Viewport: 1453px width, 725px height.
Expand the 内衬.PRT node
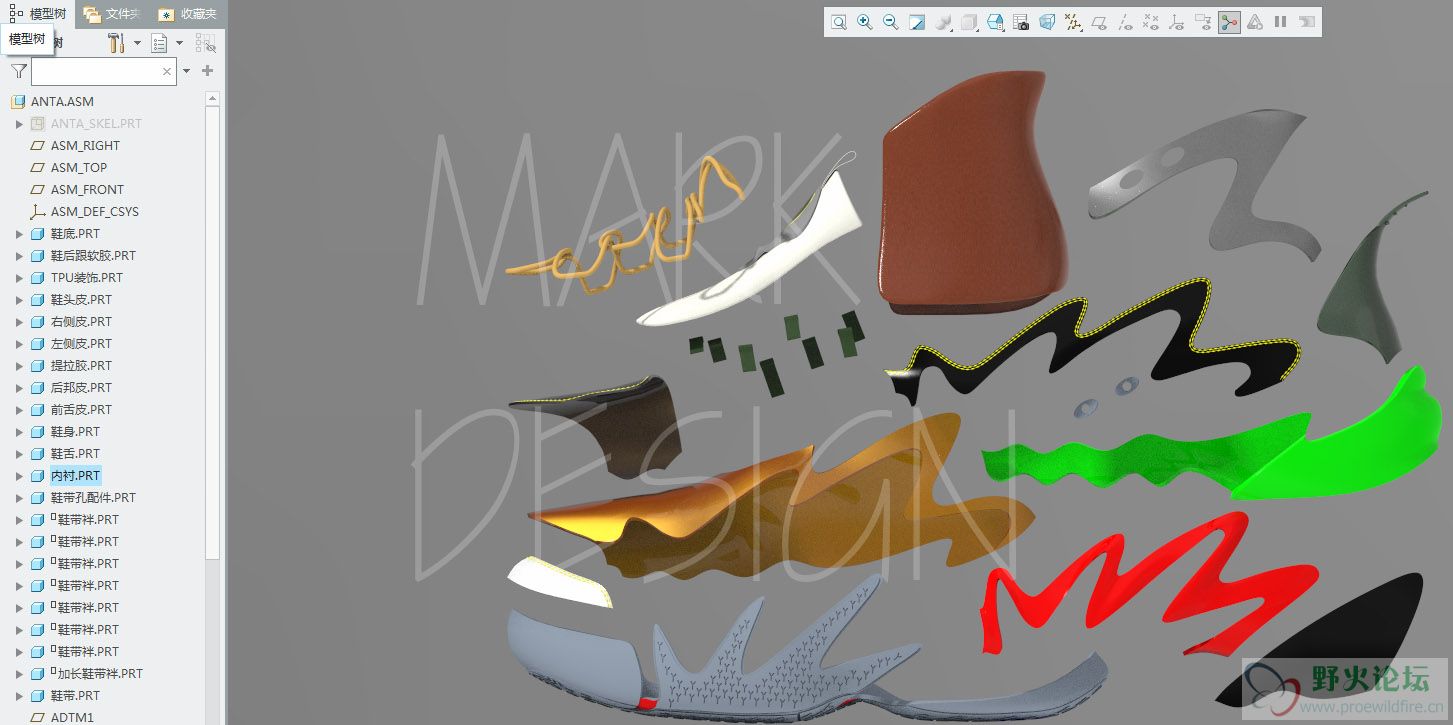pyautogui.click(x=19, y=476)
